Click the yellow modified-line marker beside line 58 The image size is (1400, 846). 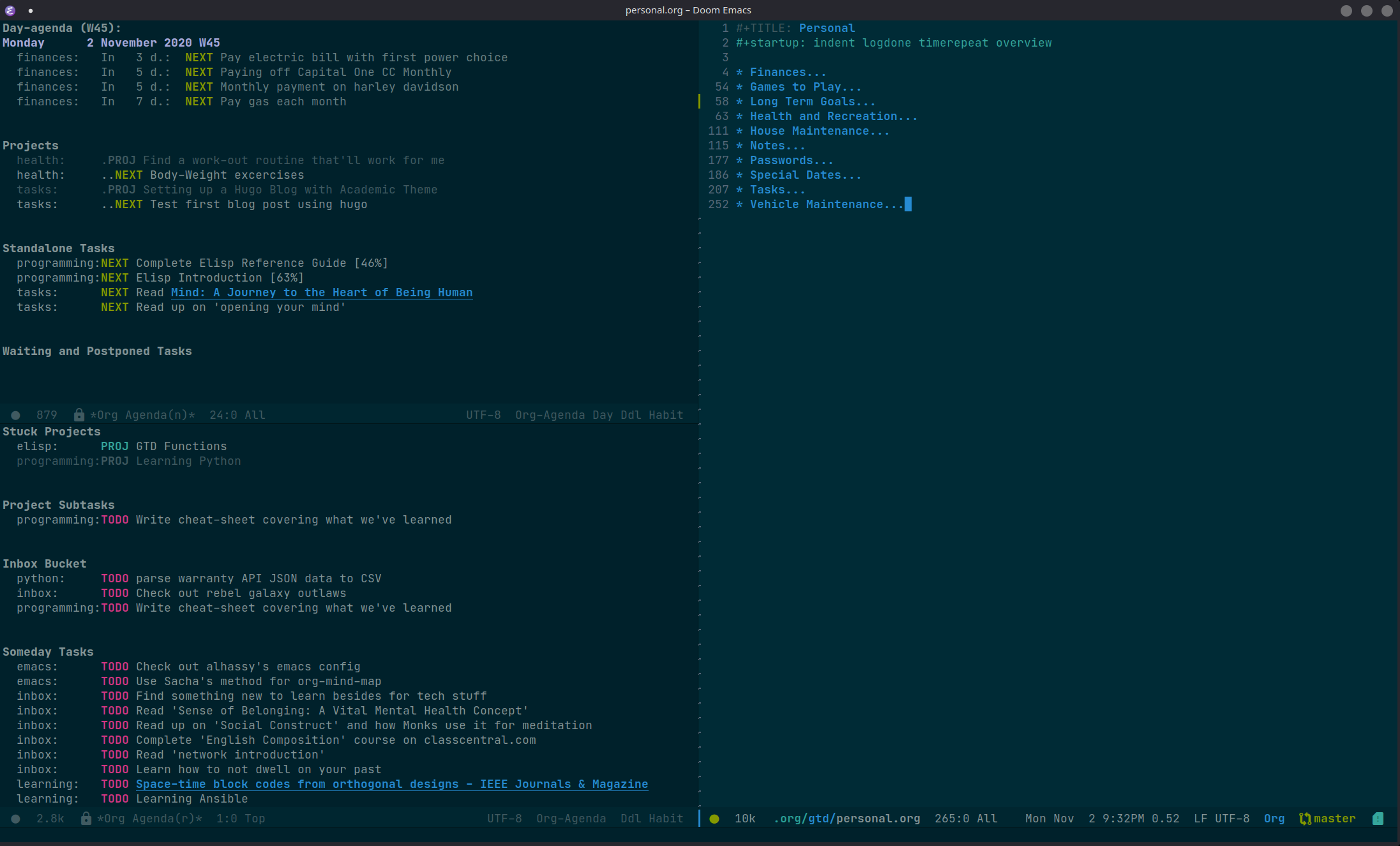coord(700,102)
